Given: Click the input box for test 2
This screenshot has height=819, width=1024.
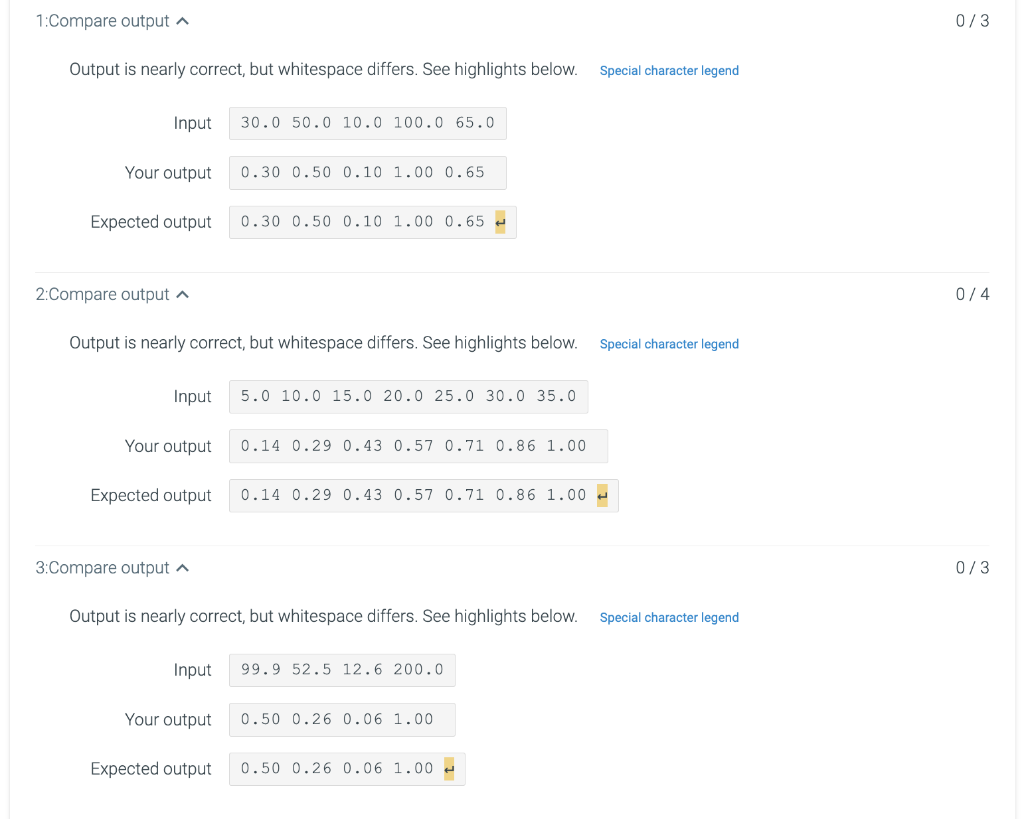Looking at the screenshot, I should pos(408,396).
